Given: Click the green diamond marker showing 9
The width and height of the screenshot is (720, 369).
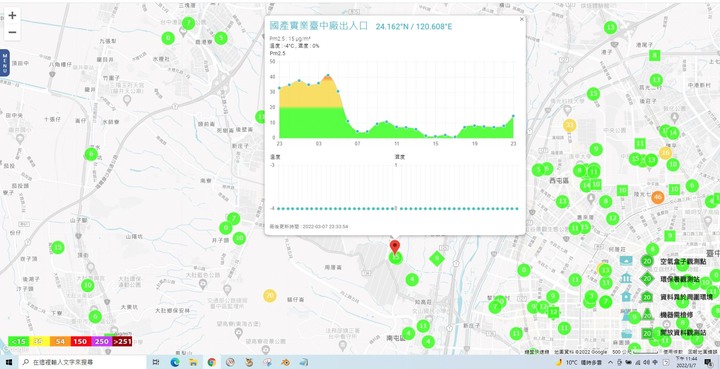Looking at the screenshot, I should [437, 258].
